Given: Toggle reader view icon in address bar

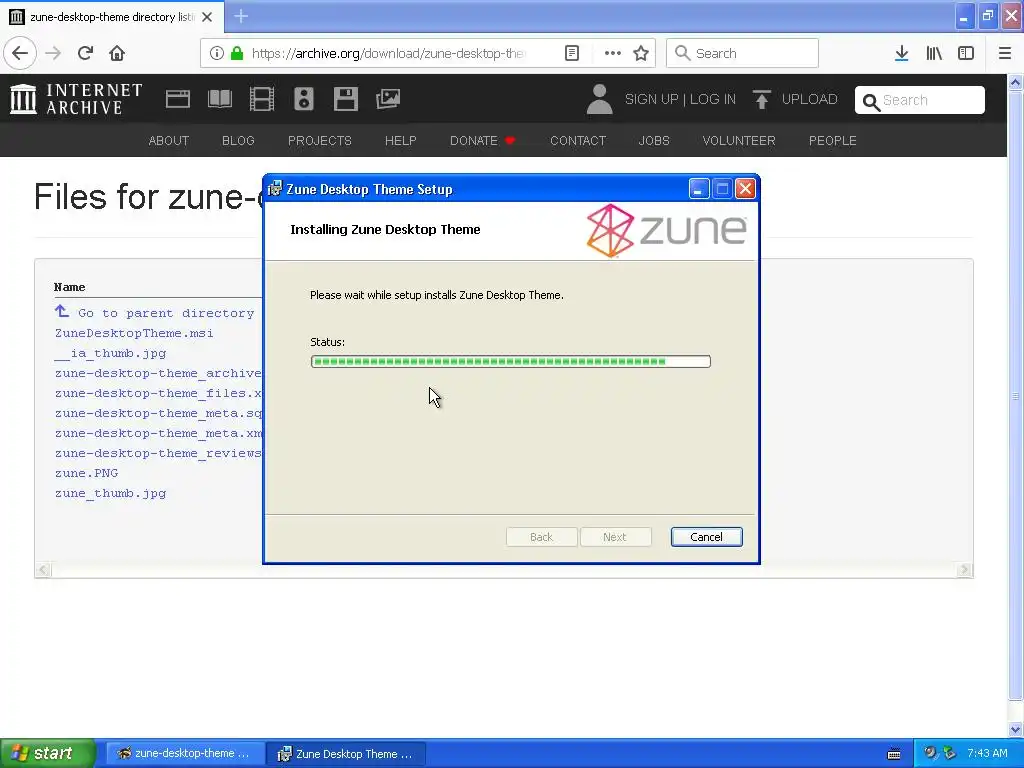Looking at the screenshot, I should pyautogui.click(x=571, y=53).
